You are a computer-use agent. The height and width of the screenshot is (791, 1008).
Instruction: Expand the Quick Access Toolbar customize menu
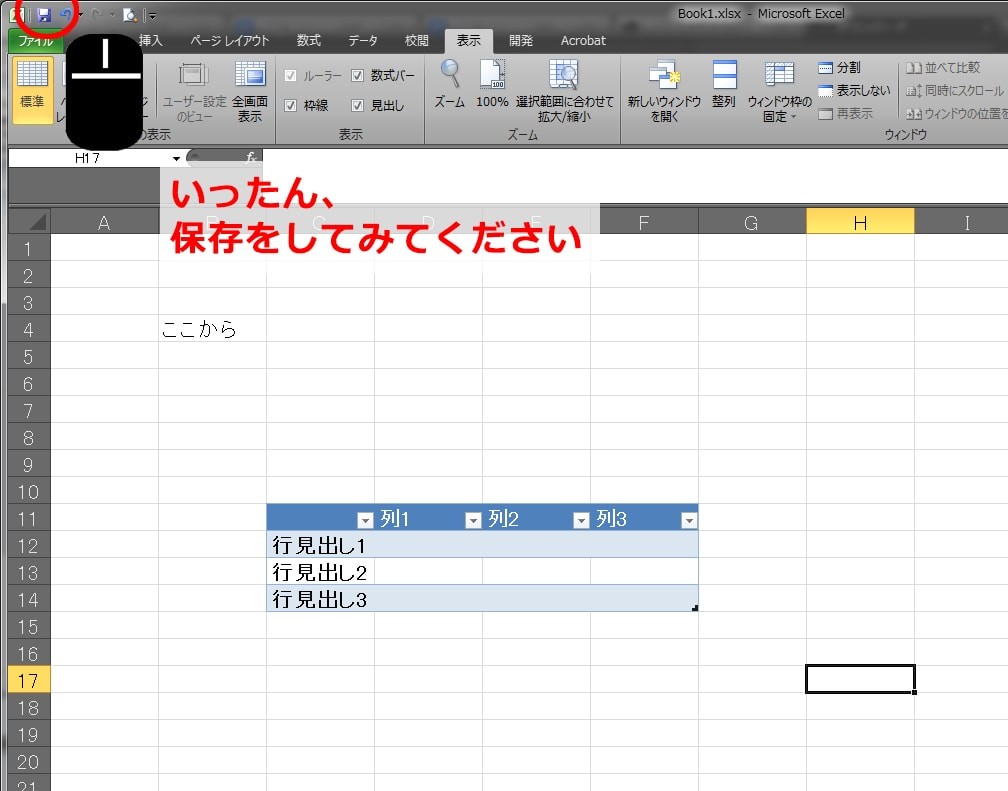(152, 14)
